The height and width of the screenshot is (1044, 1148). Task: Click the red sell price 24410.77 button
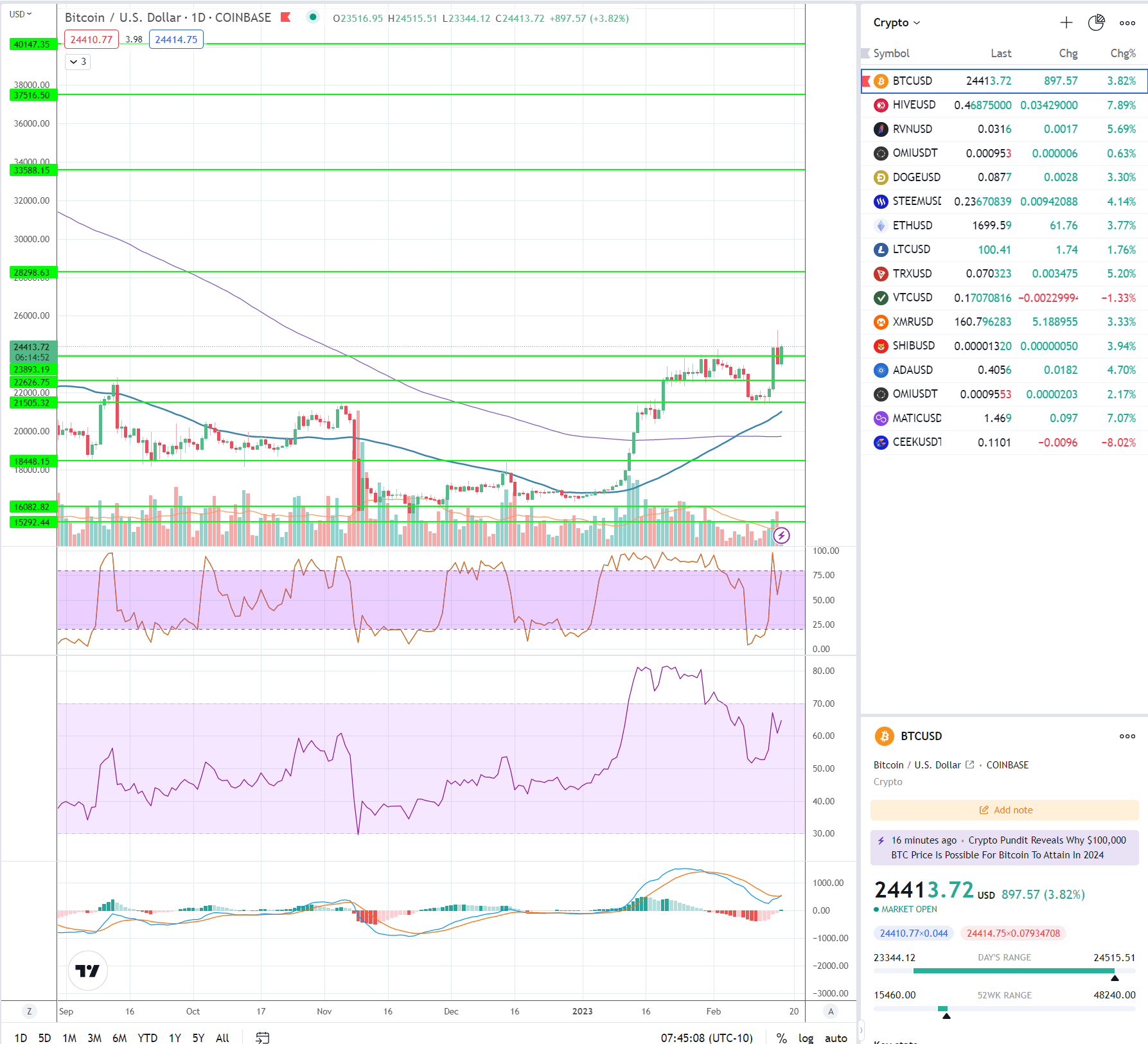[x=91, y=39]
